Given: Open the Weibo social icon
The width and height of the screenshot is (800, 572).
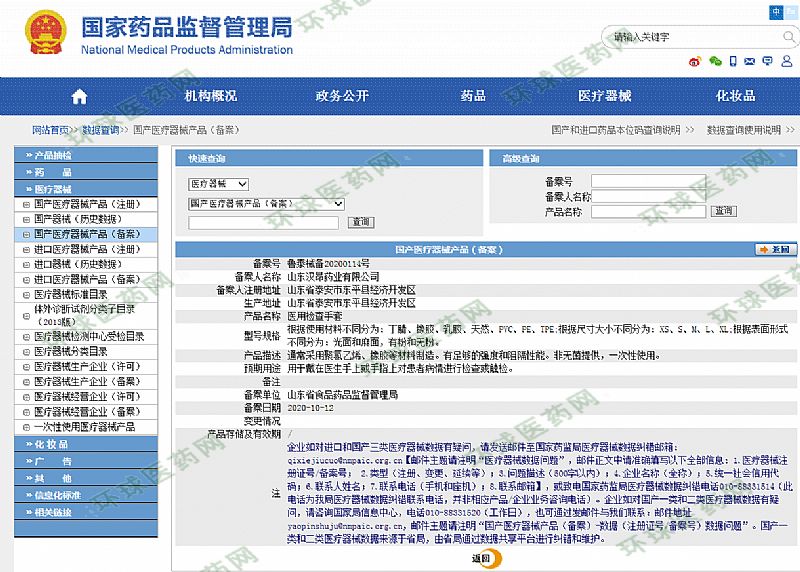Looking at the screenshot, I should [x=695, y=61].
